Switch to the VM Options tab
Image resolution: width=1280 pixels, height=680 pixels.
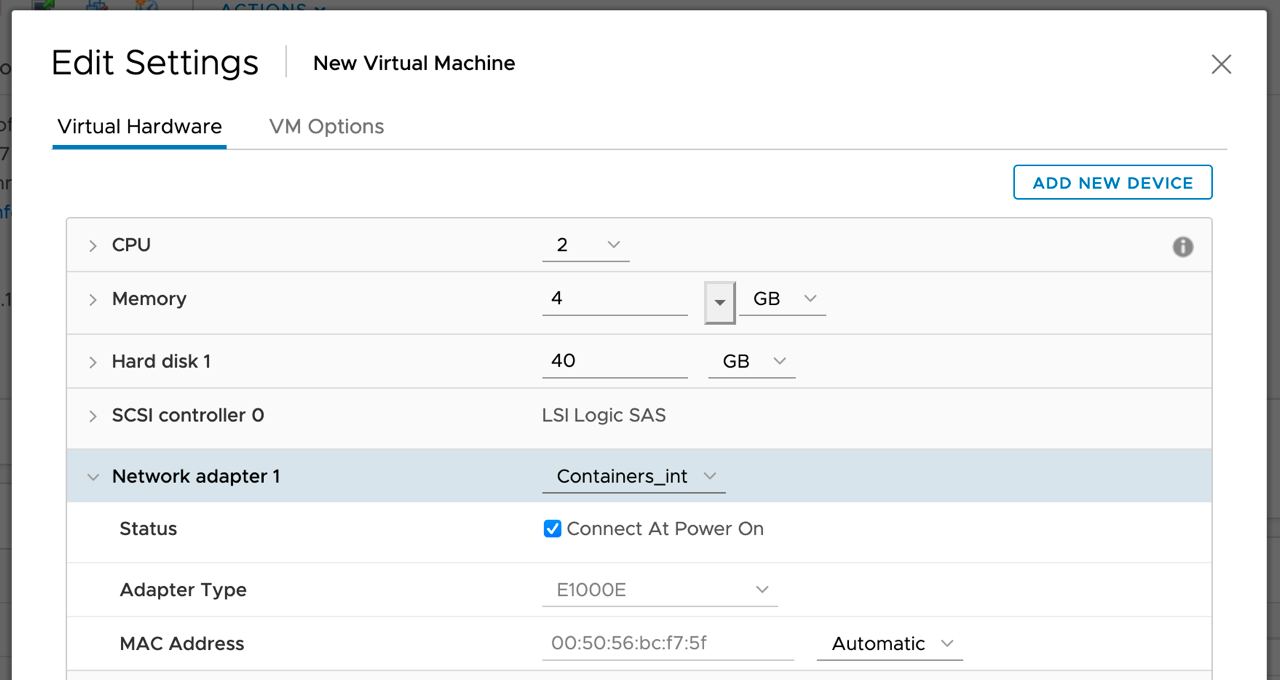click(x=326, y=127)
